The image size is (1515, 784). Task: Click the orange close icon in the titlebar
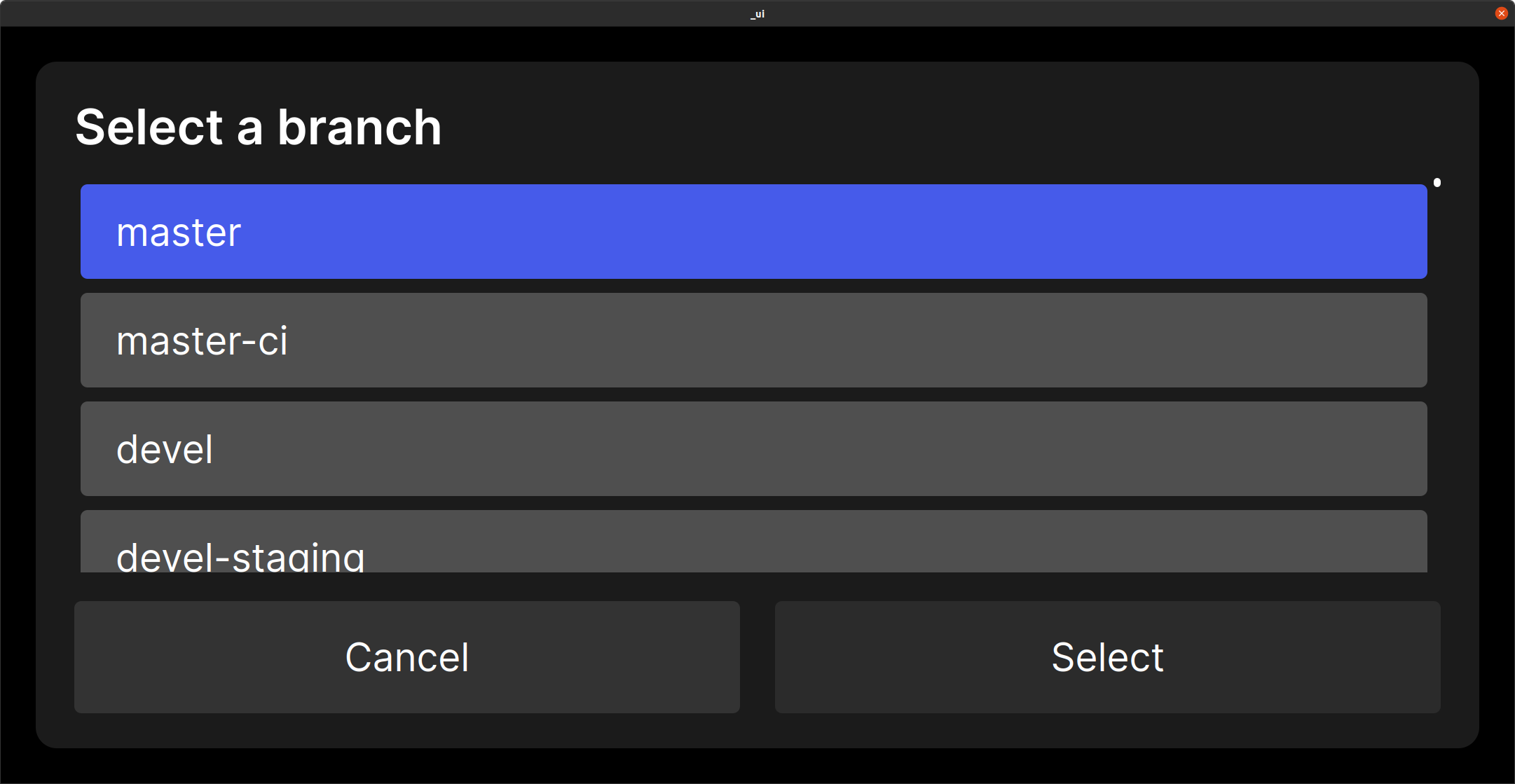(x=1500, y=13)
